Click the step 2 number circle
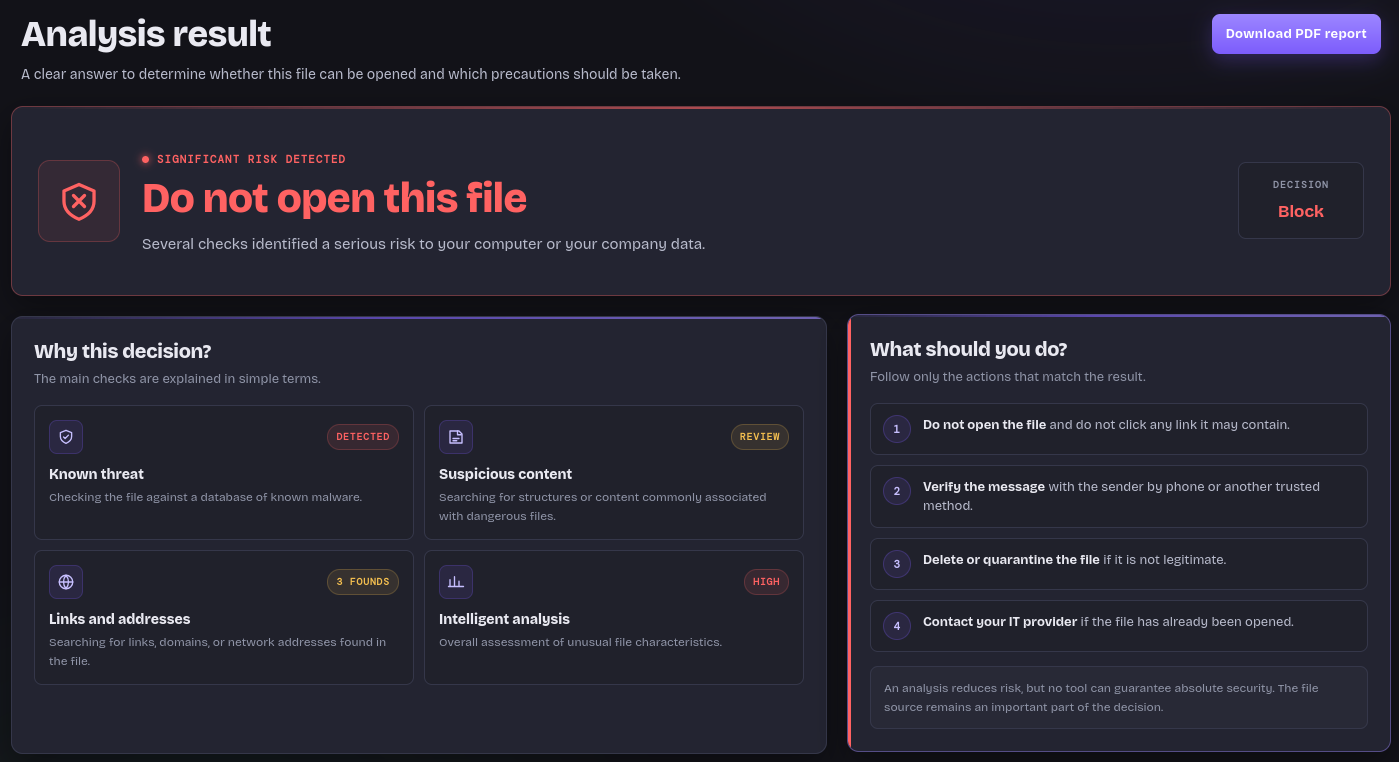 [x=897, y=491]
